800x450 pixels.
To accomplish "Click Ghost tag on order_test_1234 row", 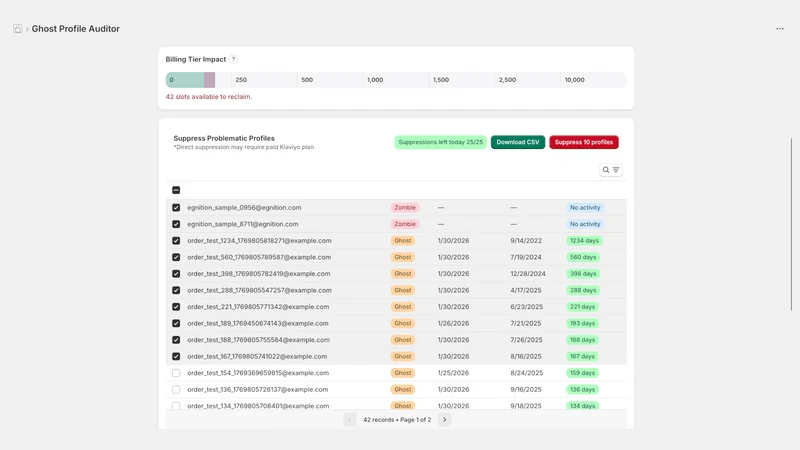I will (x=403, y=241).
